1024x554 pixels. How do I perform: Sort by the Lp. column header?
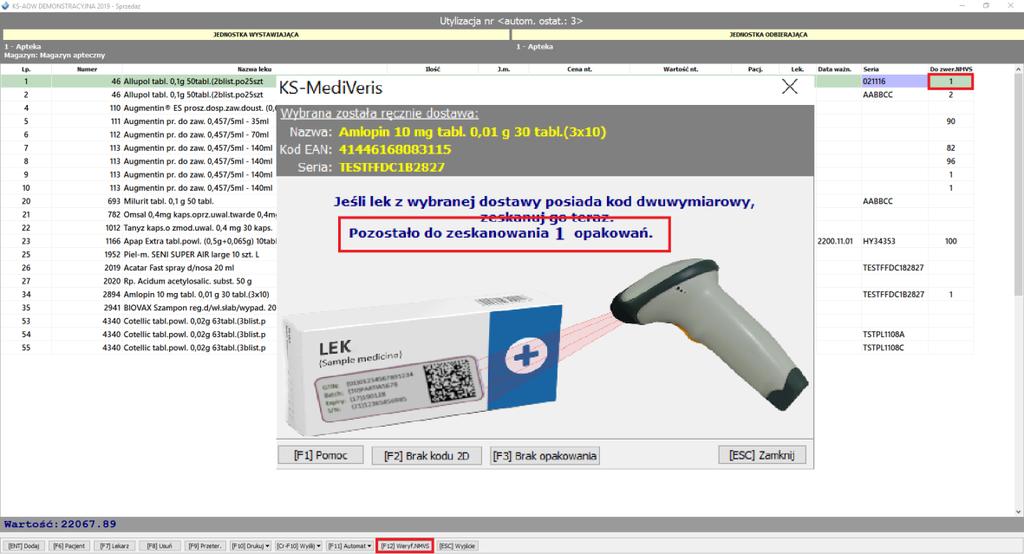tap(26, 69)
